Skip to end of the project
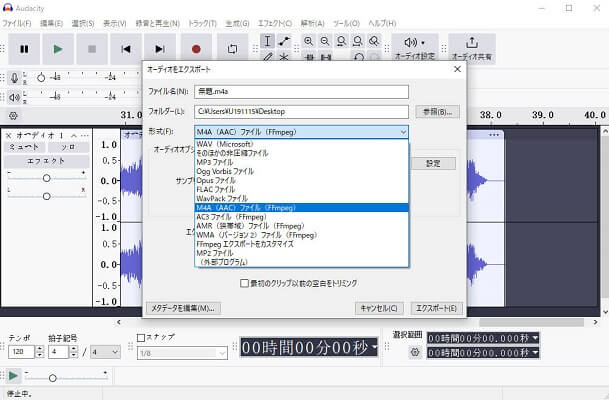The height and width of the screenshot is (400, 609). pyautogui.click(x=160, y=49)
